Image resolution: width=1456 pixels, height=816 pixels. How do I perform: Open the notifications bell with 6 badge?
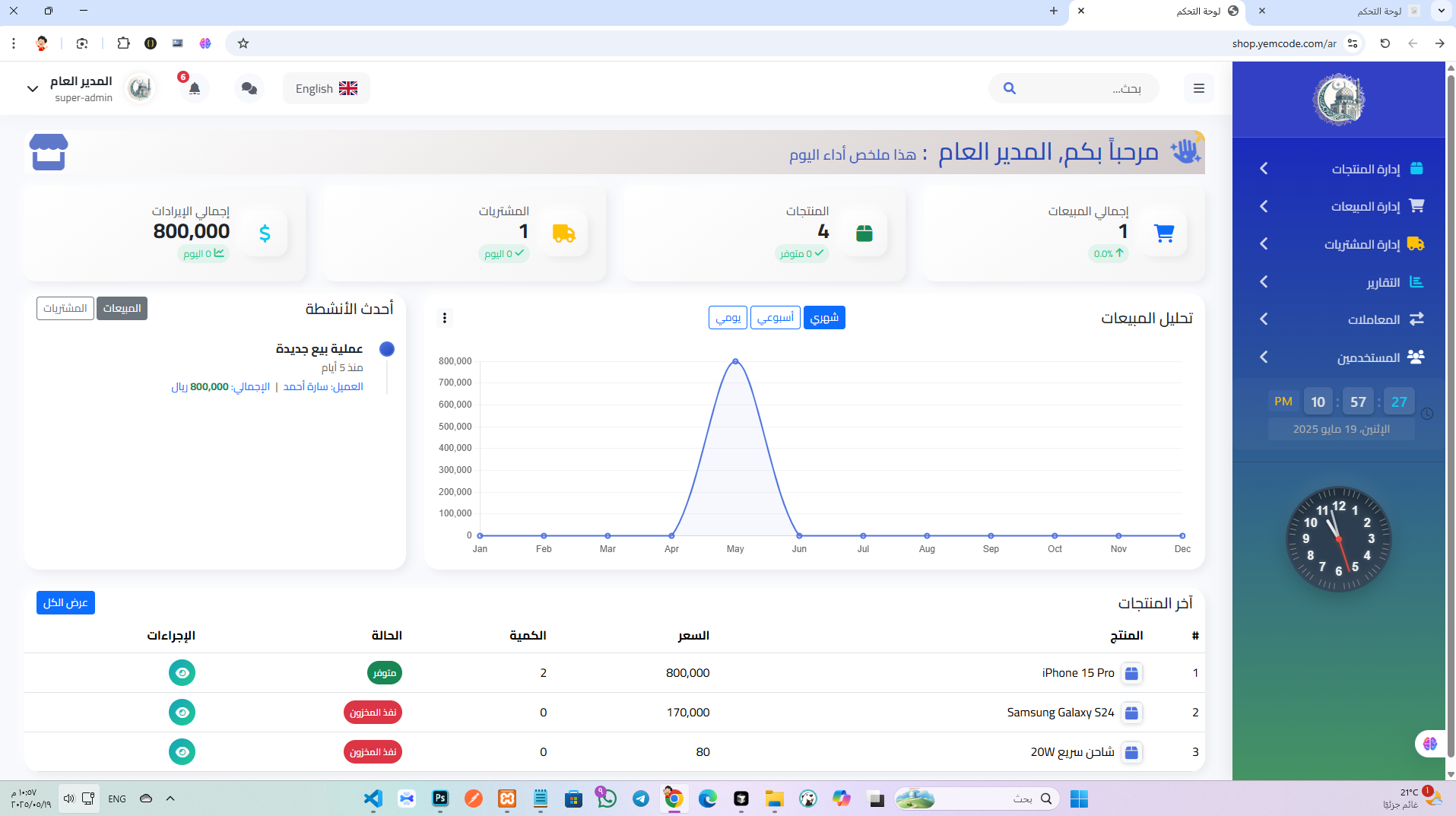(x=194, y=89)
